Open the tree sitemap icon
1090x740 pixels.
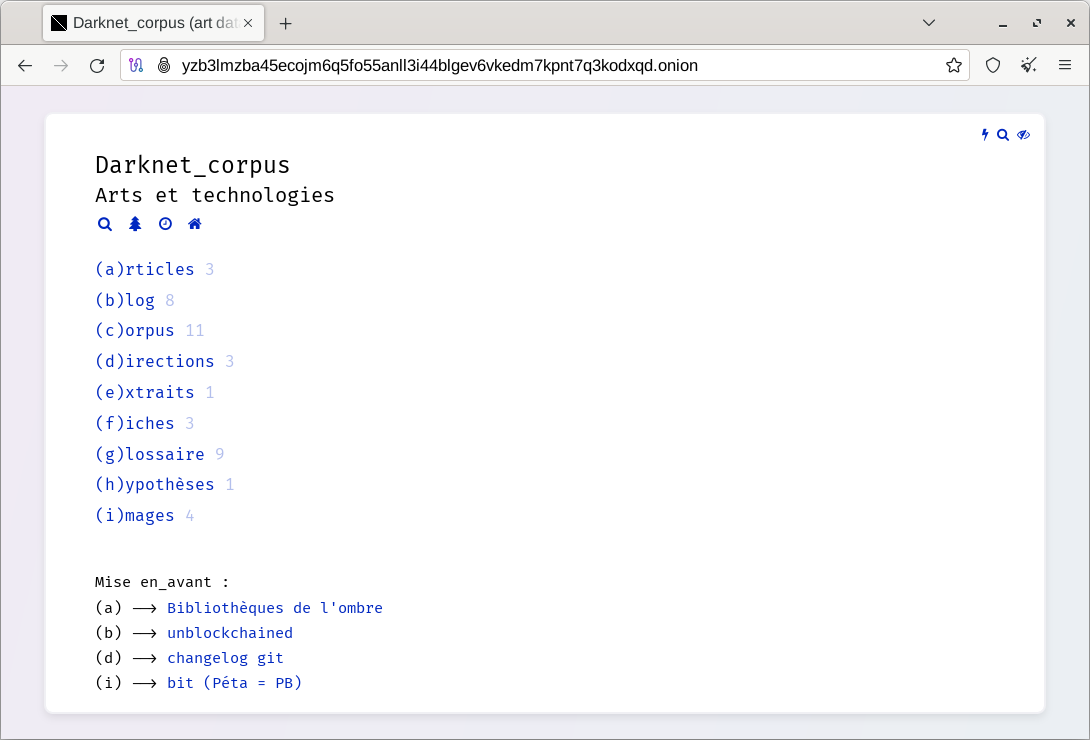[135, 224]
